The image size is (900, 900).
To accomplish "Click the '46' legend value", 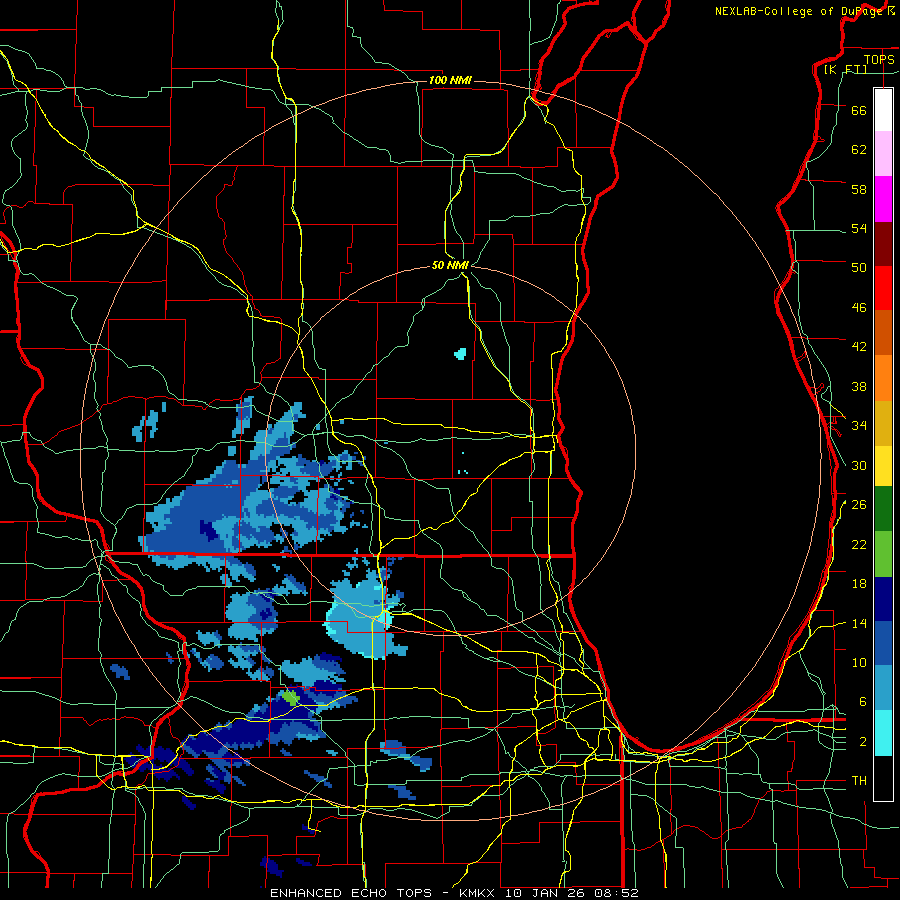I will (859, 308).
